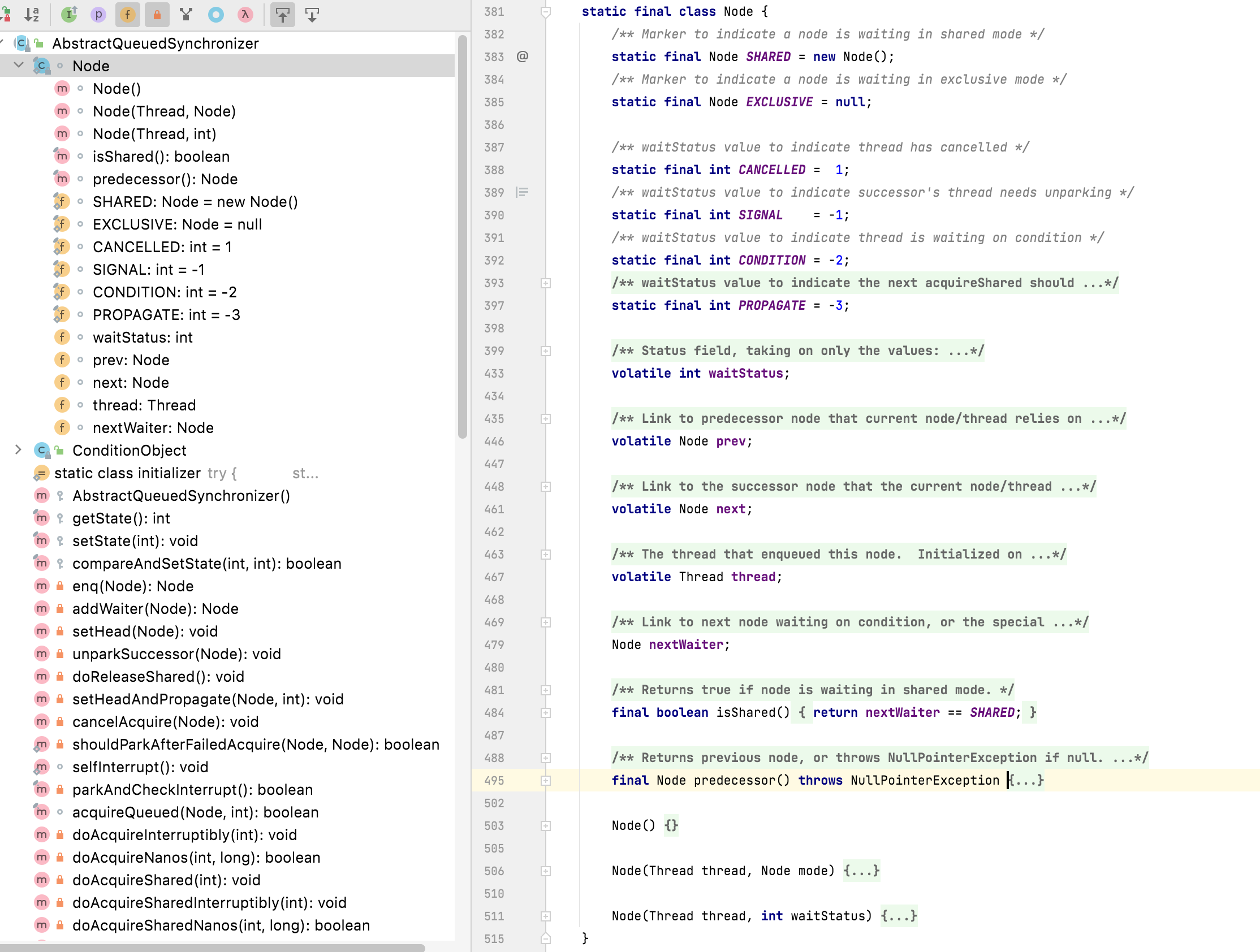This screenshot has height=952, width=1260.
Task: Collapse the Node class tree node
Action: 19,66
